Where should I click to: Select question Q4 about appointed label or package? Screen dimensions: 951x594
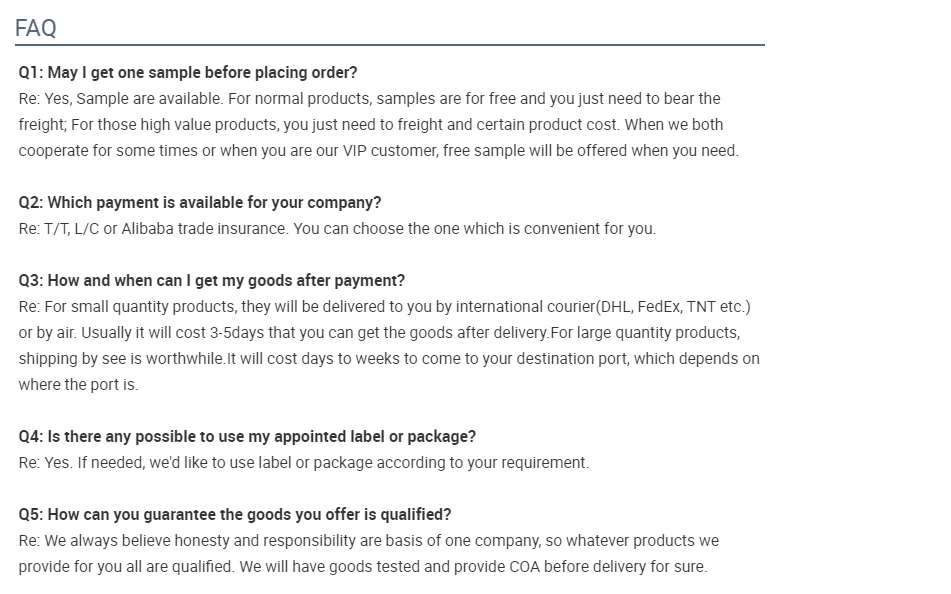point(247,437)
